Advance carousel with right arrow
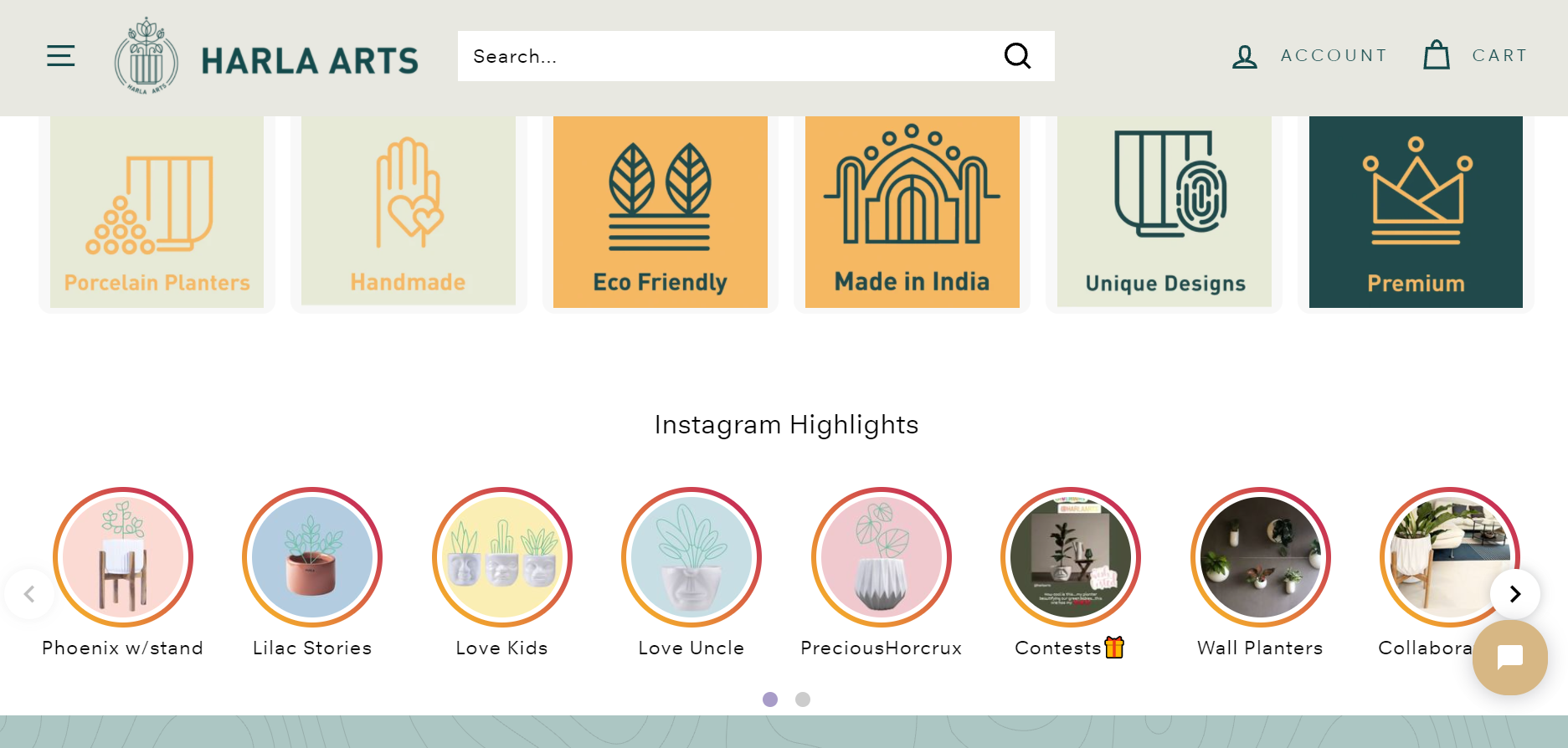The width and height of the screenshot is (1568, 748). click(x=1514, y=594)
